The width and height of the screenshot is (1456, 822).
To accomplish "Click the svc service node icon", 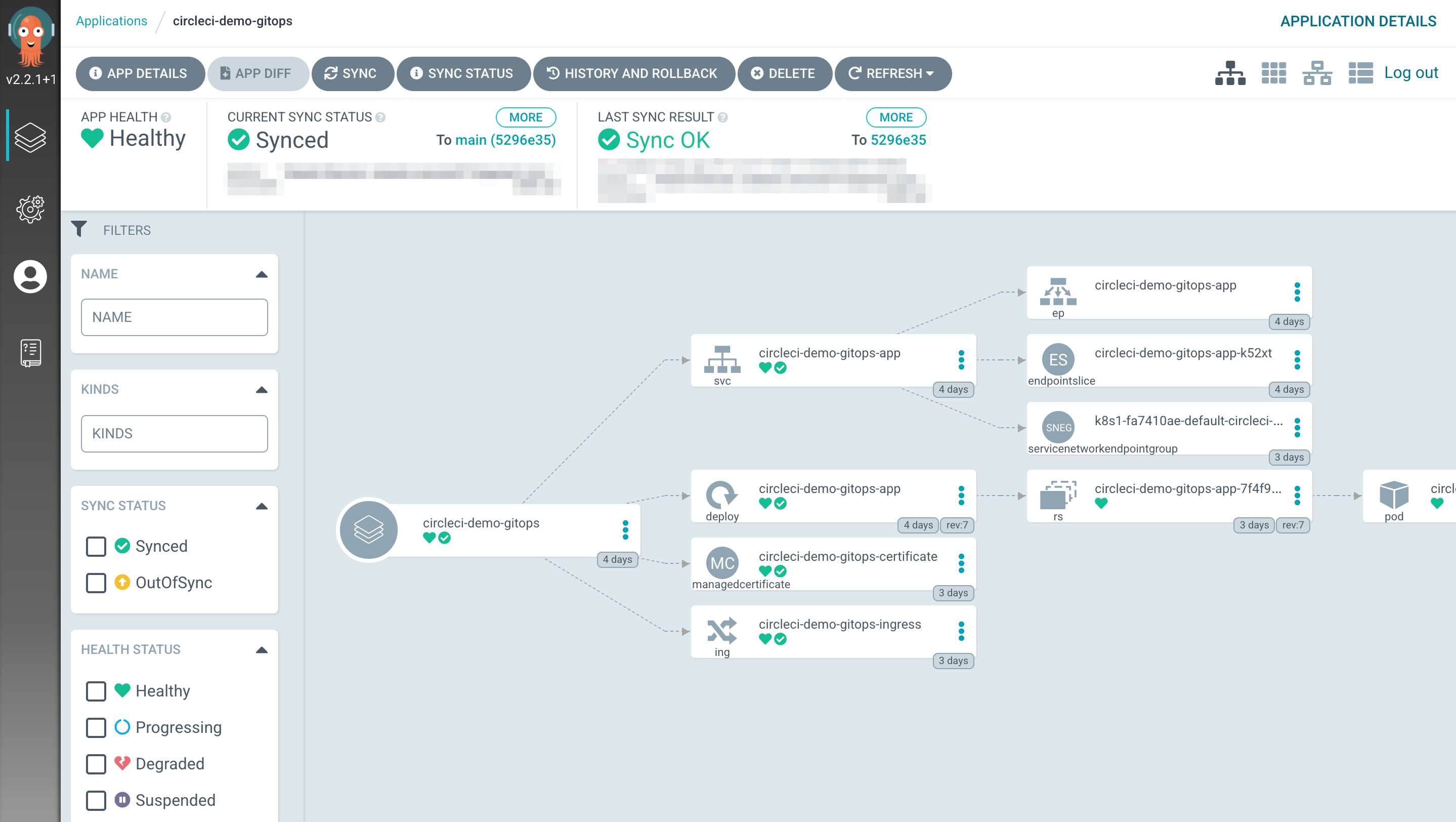I will coord(722,359).
